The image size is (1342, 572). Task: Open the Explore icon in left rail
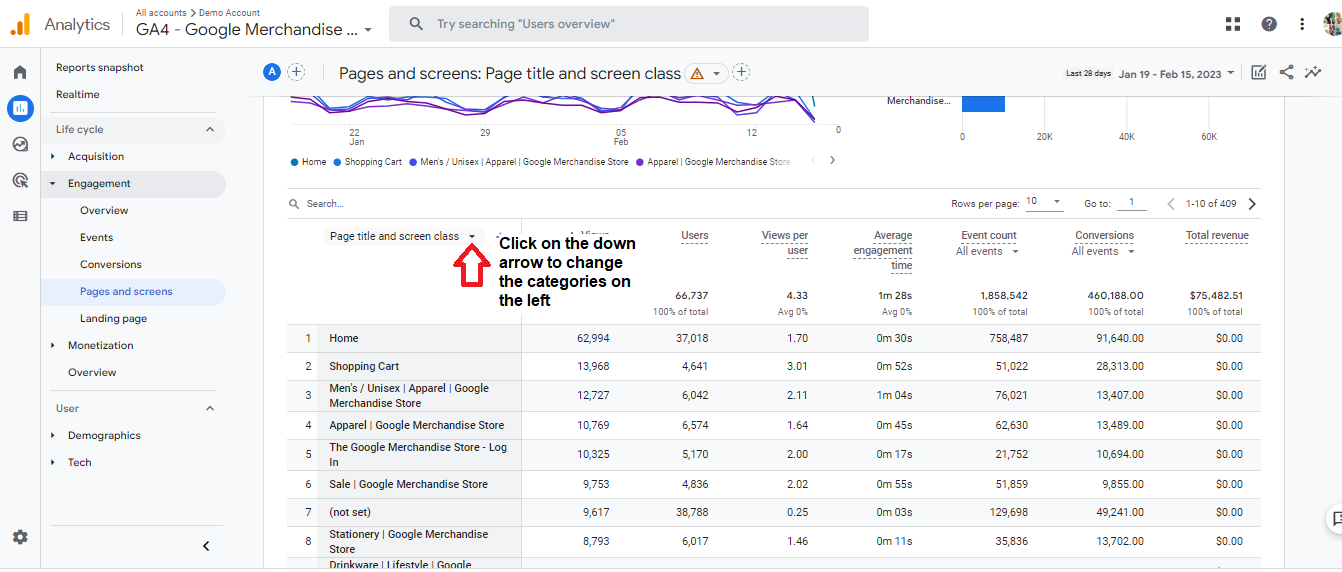[20, 144]
